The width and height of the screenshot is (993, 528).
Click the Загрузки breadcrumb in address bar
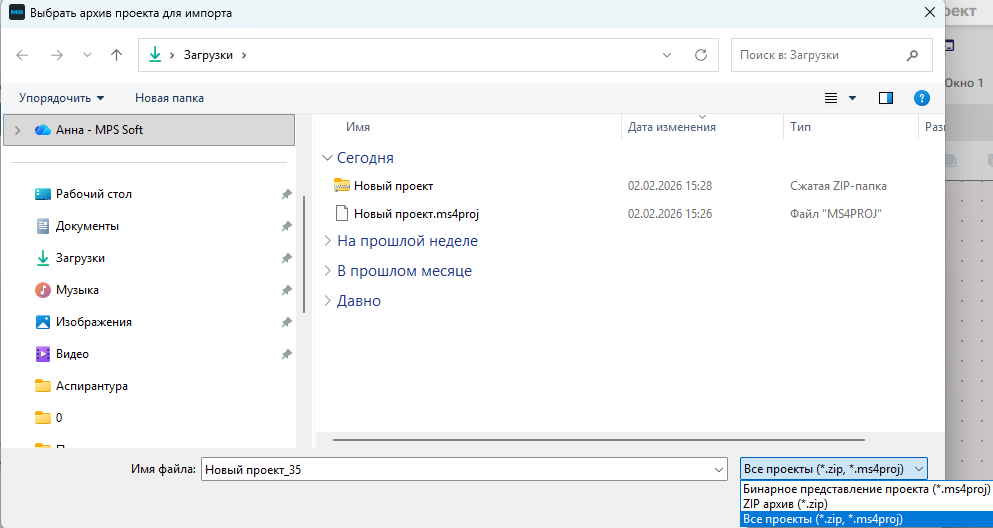[x=208, y=55]
